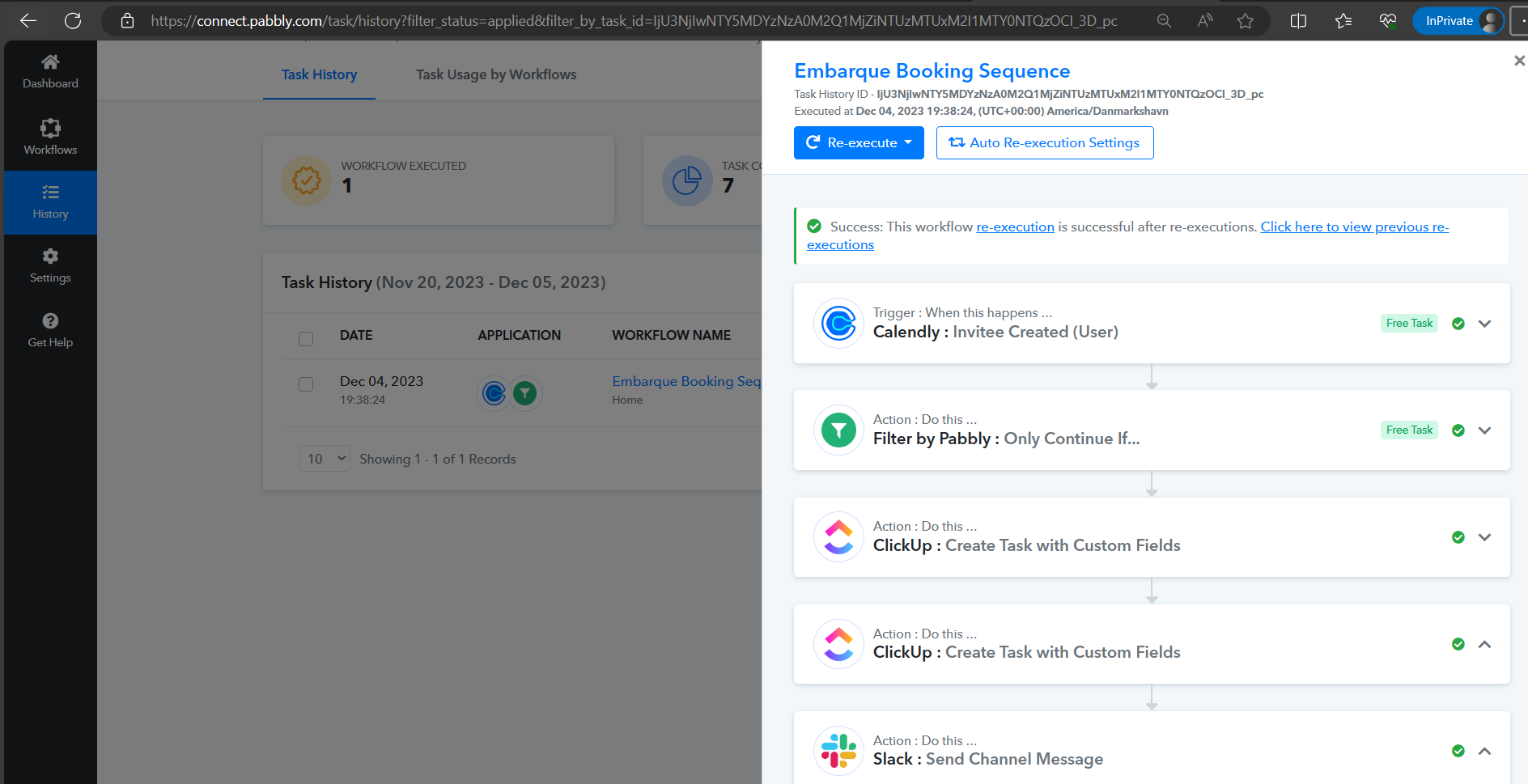Click the Showing 1 - 1 of 1 Records text

(x=438, y=459)
